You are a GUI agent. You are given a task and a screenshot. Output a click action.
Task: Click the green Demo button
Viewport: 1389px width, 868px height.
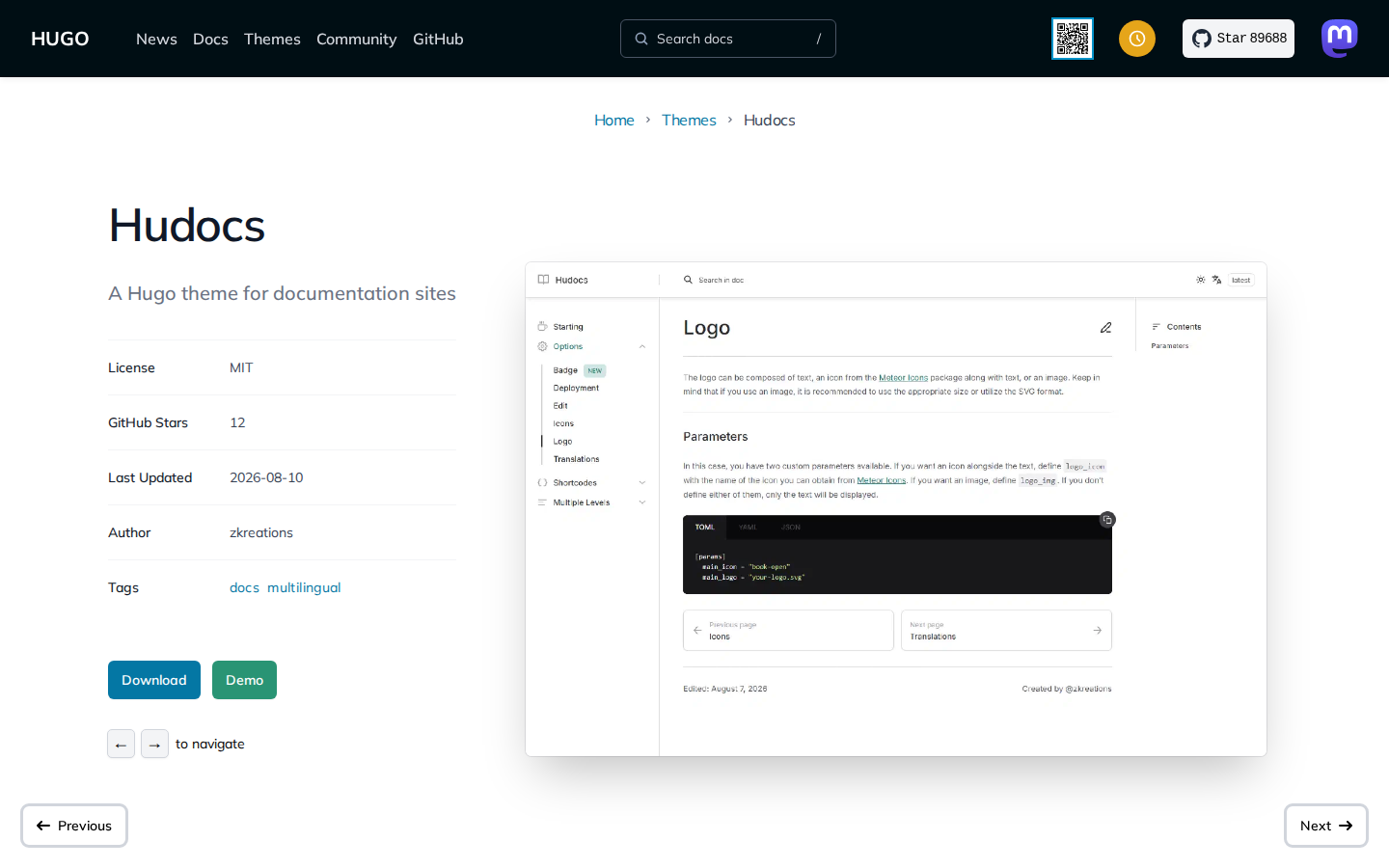[244, 680]
